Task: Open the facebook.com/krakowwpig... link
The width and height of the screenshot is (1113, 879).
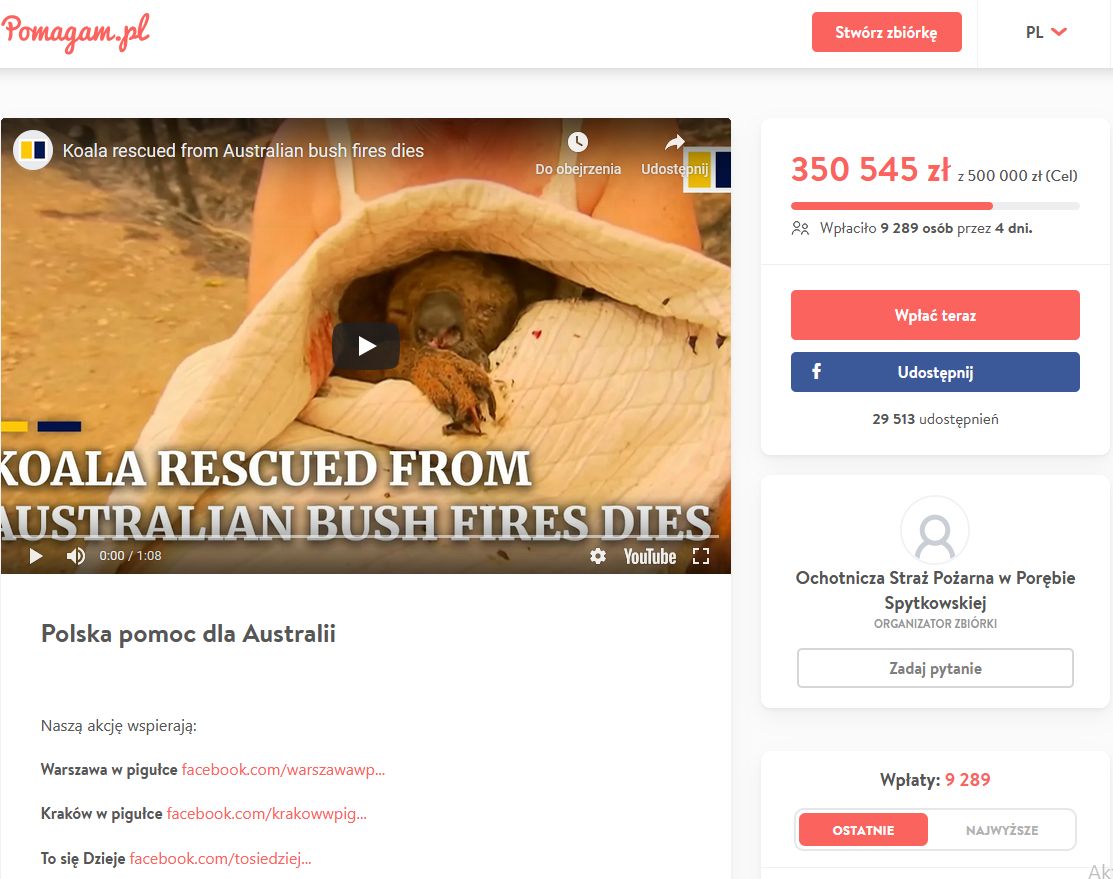Action: (266, 814)
